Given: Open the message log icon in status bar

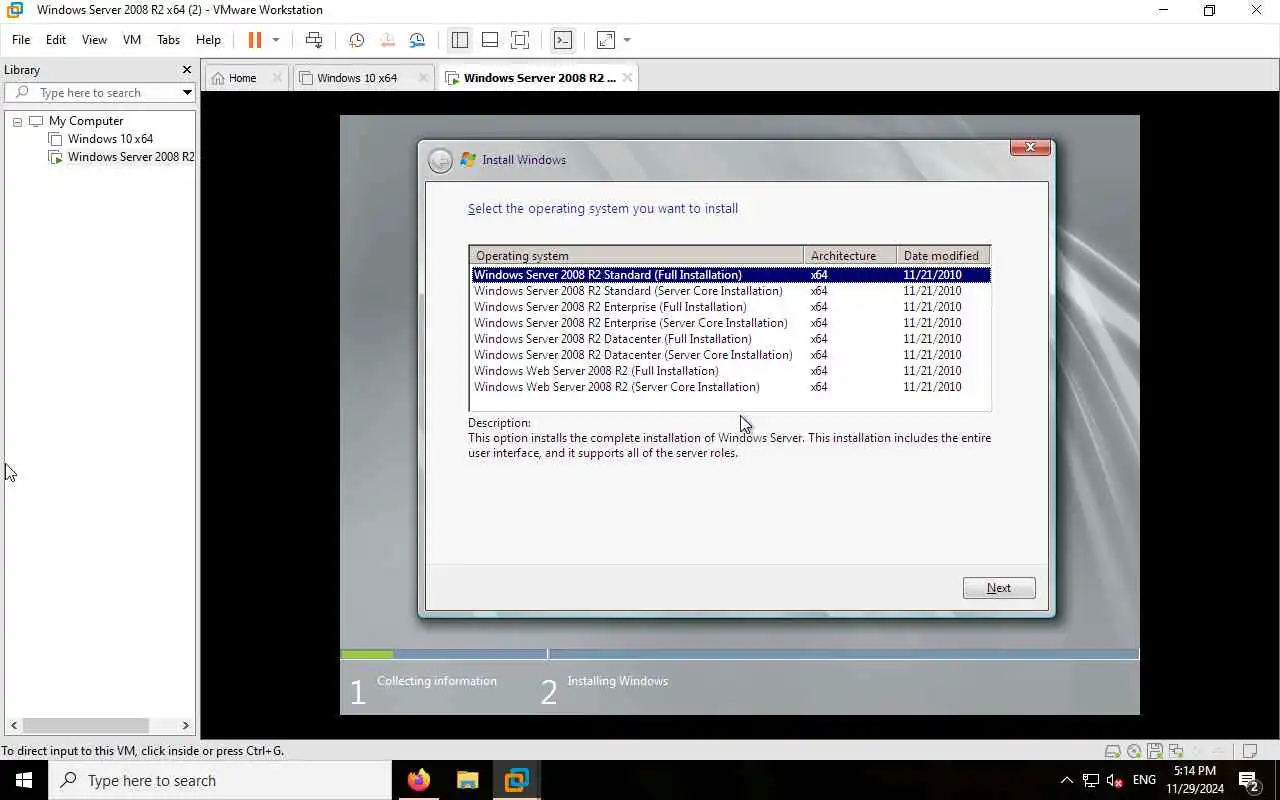Looking at the screenshot, I should 1249,751.
